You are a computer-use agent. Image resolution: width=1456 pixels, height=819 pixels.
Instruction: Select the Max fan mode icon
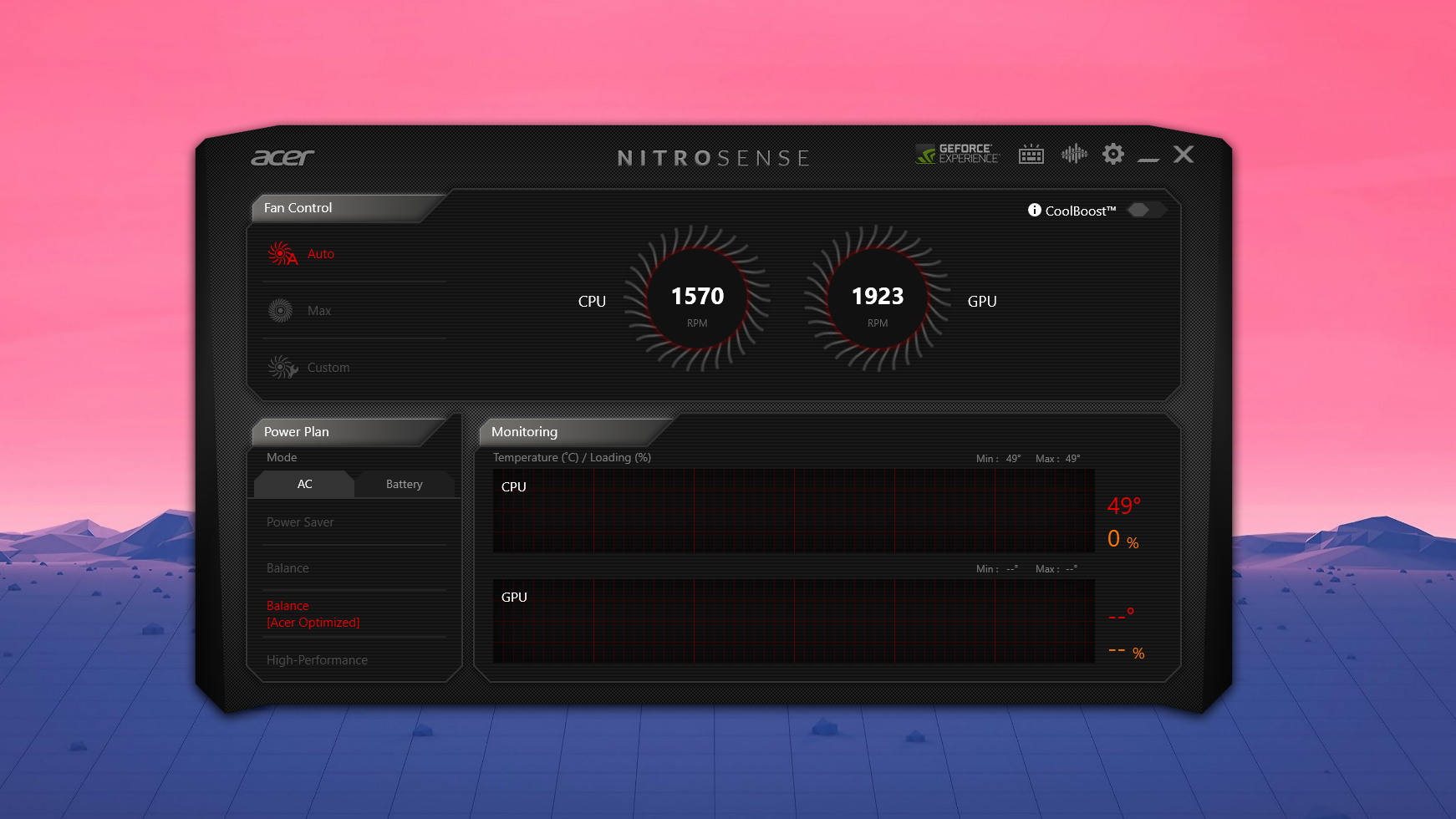(281, 310)
